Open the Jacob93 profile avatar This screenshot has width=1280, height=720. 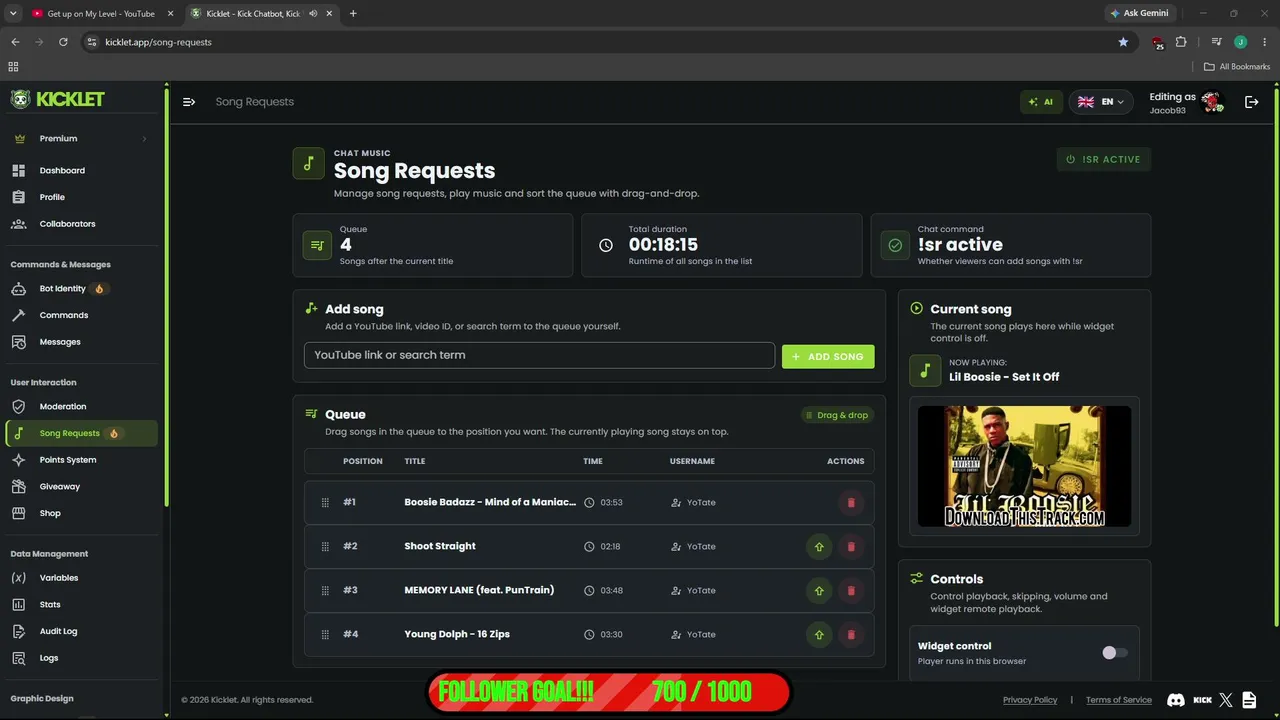tap(1212, 102)
